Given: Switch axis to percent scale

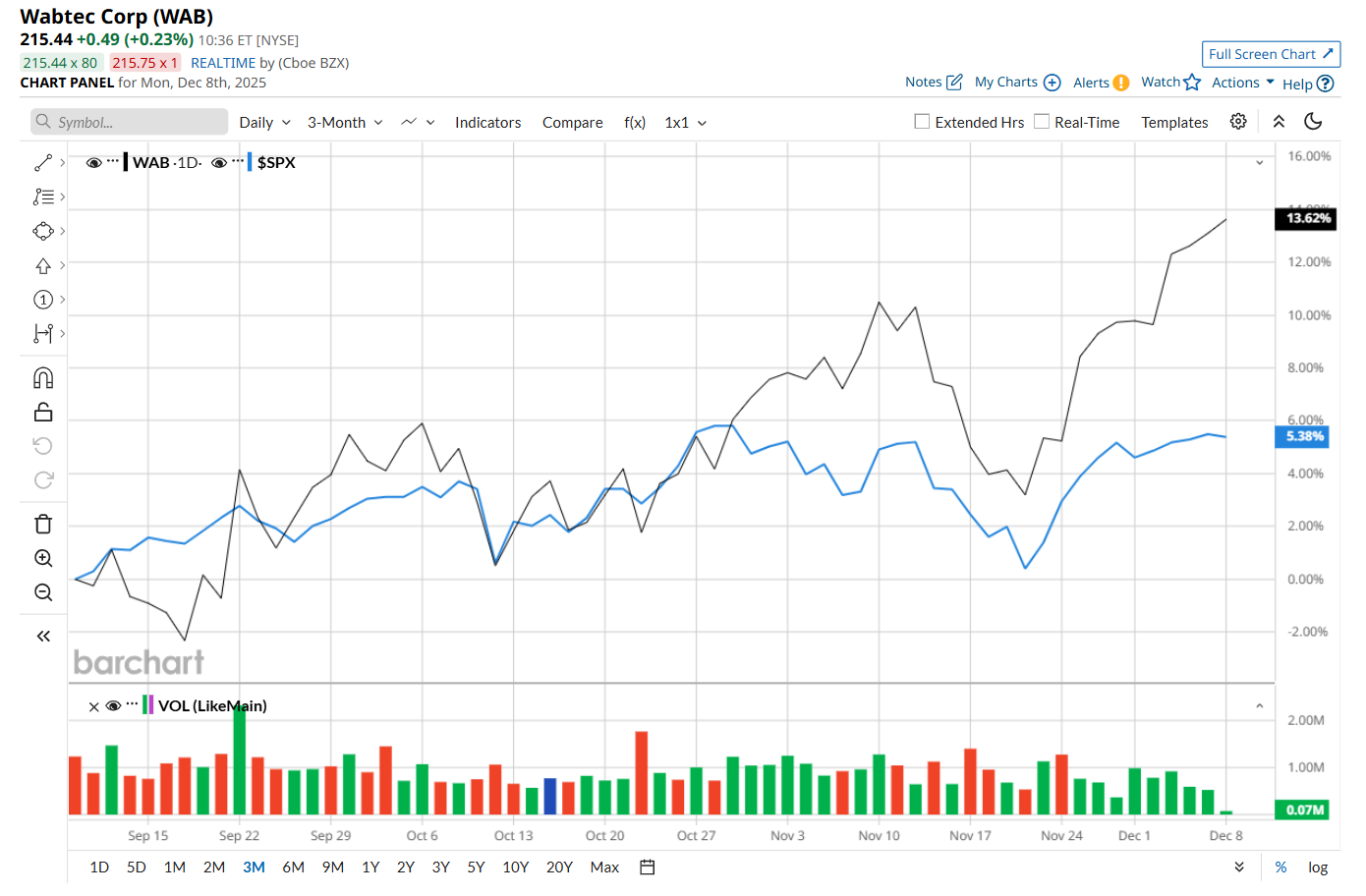Looking at the screenshot, I should 1281,867.
